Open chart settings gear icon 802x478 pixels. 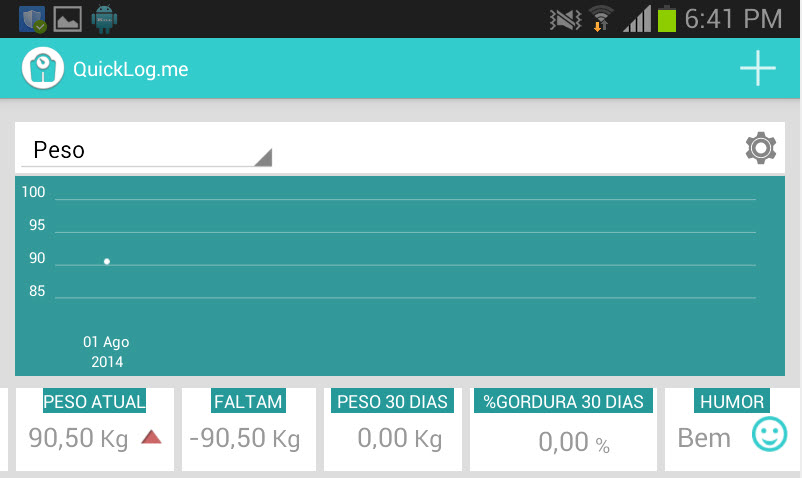[761, 148]
